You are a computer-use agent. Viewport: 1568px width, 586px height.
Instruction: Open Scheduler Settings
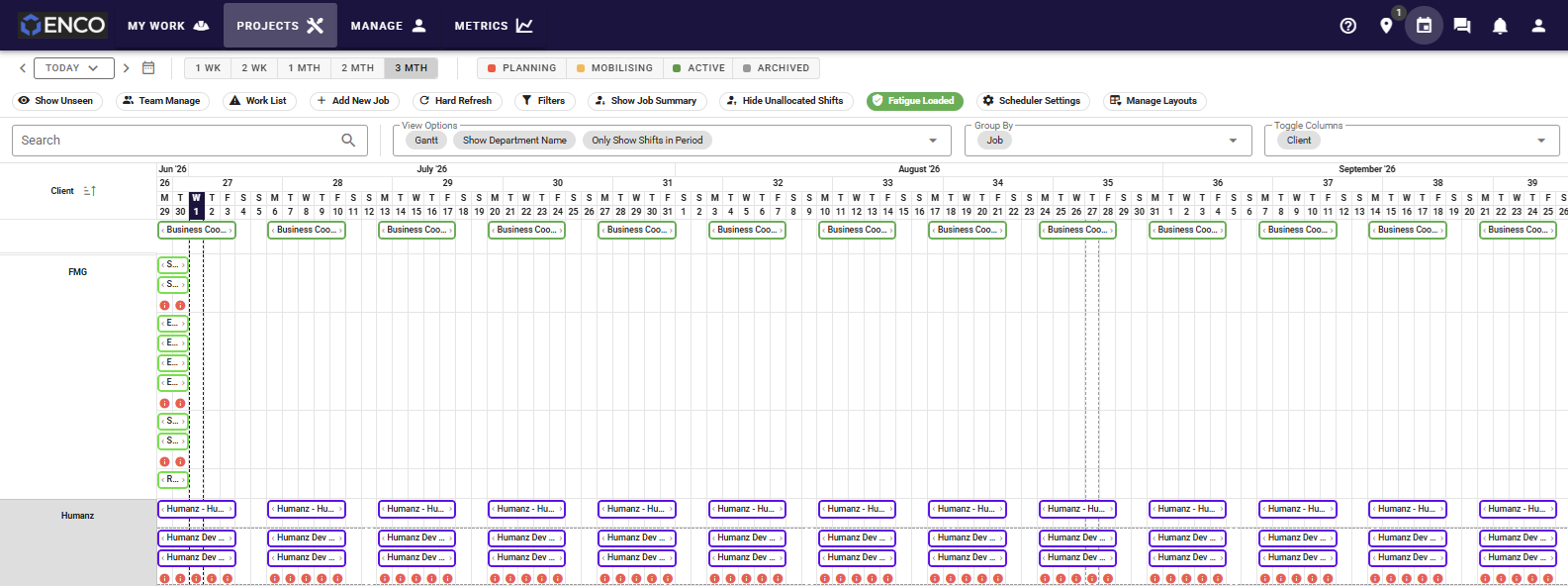click(x=1031, y=101)
